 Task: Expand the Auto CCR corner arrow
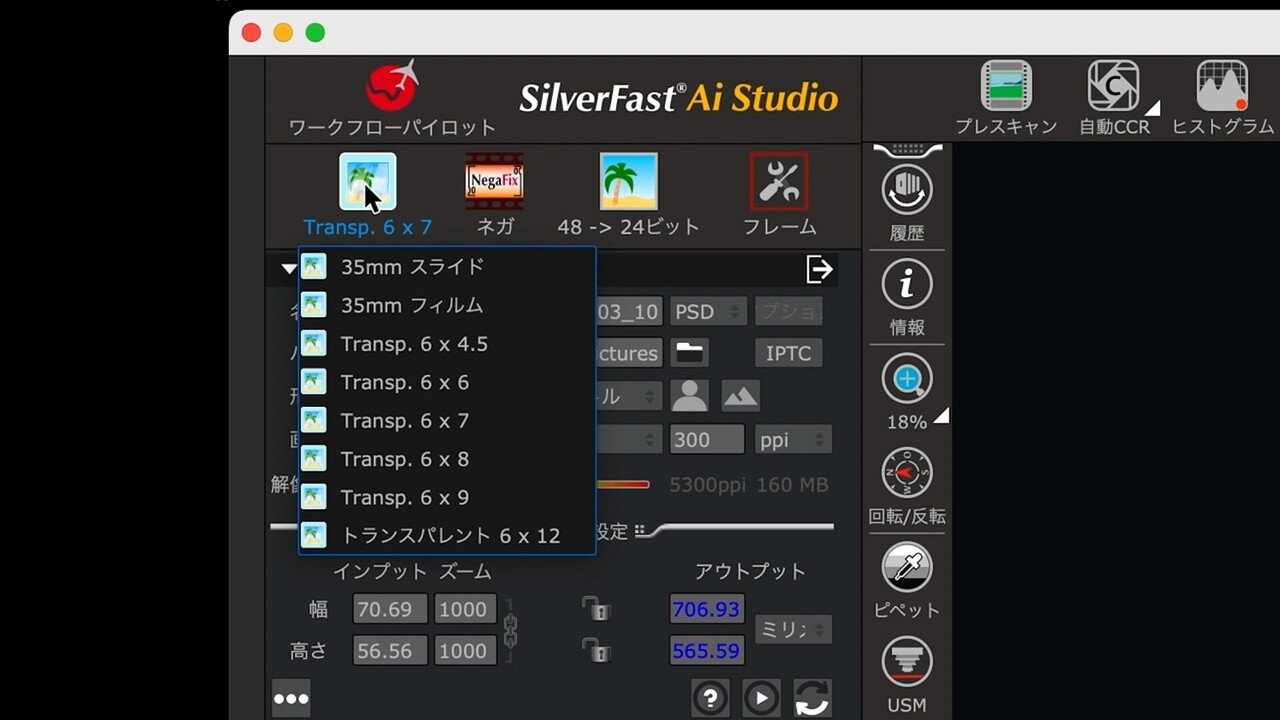pos(1153,107)
